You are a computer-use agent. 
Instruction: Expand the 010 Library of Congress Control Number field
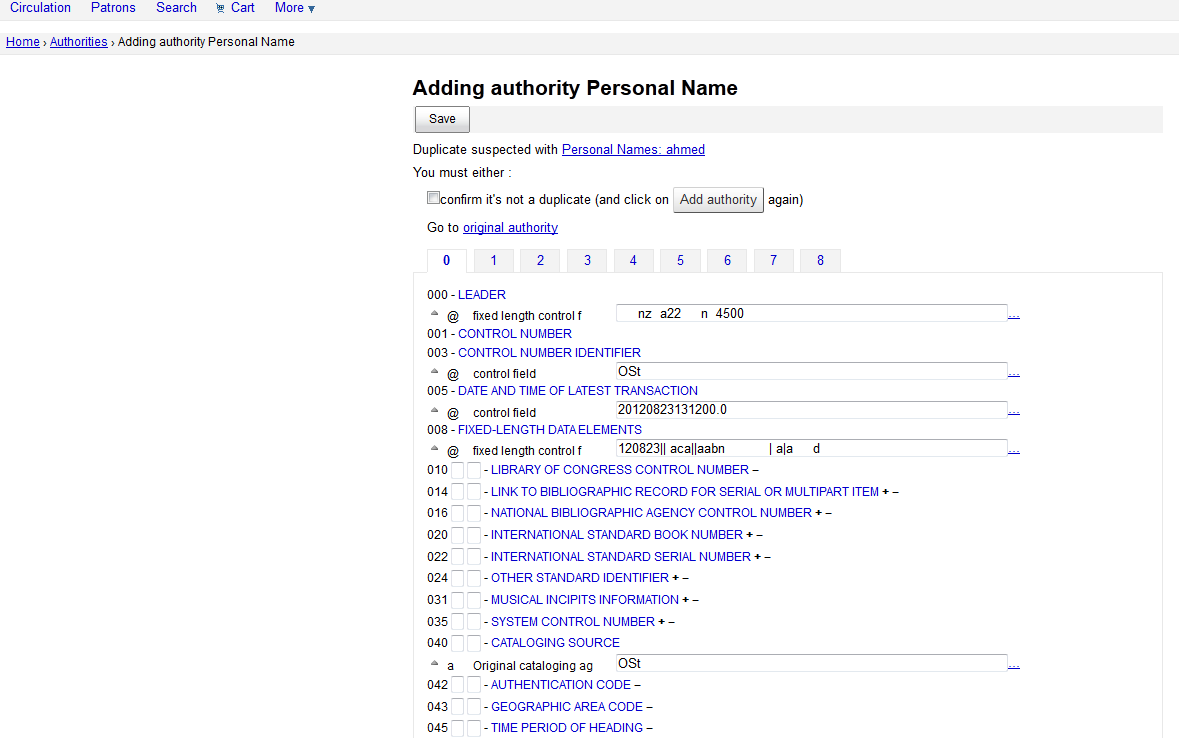[619, 470]
